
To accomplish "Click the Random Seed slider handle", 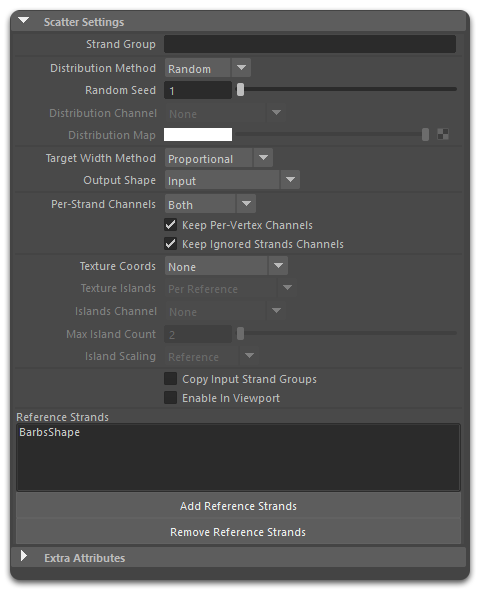I will coord(240,90).
